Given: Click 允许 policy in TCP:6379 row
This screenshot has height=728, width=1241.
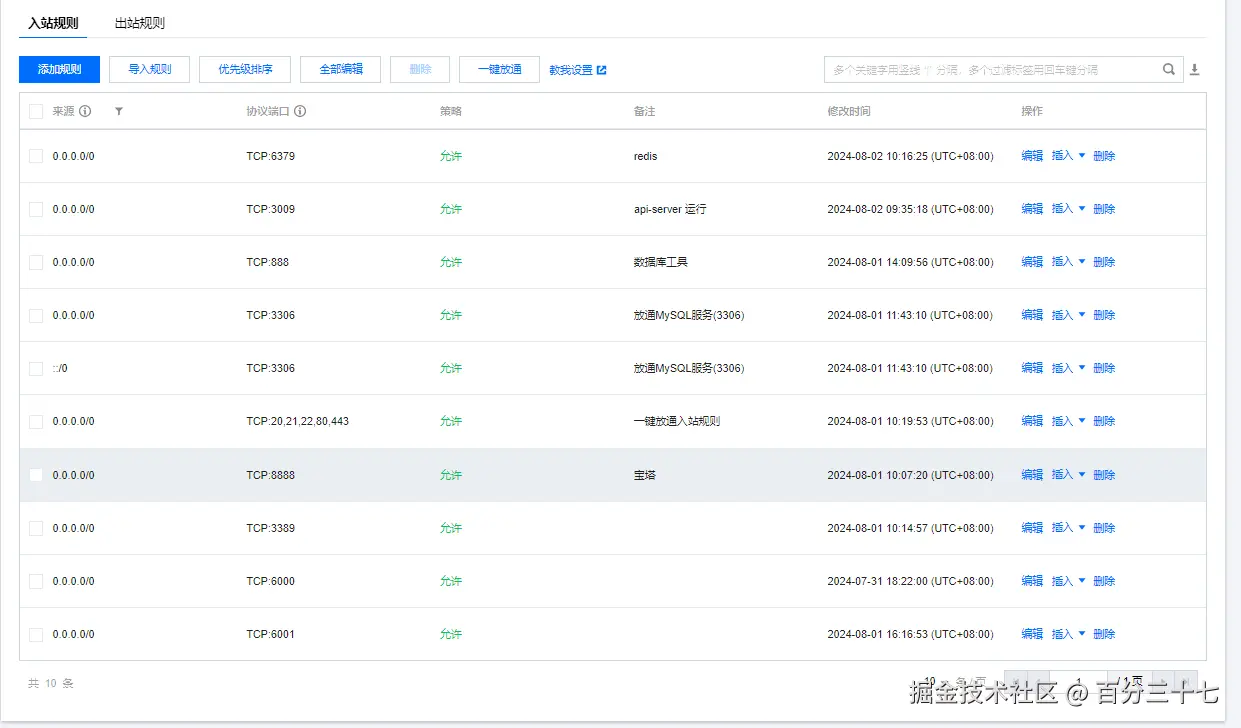Looking at the screenshot, I should [451, 156].
